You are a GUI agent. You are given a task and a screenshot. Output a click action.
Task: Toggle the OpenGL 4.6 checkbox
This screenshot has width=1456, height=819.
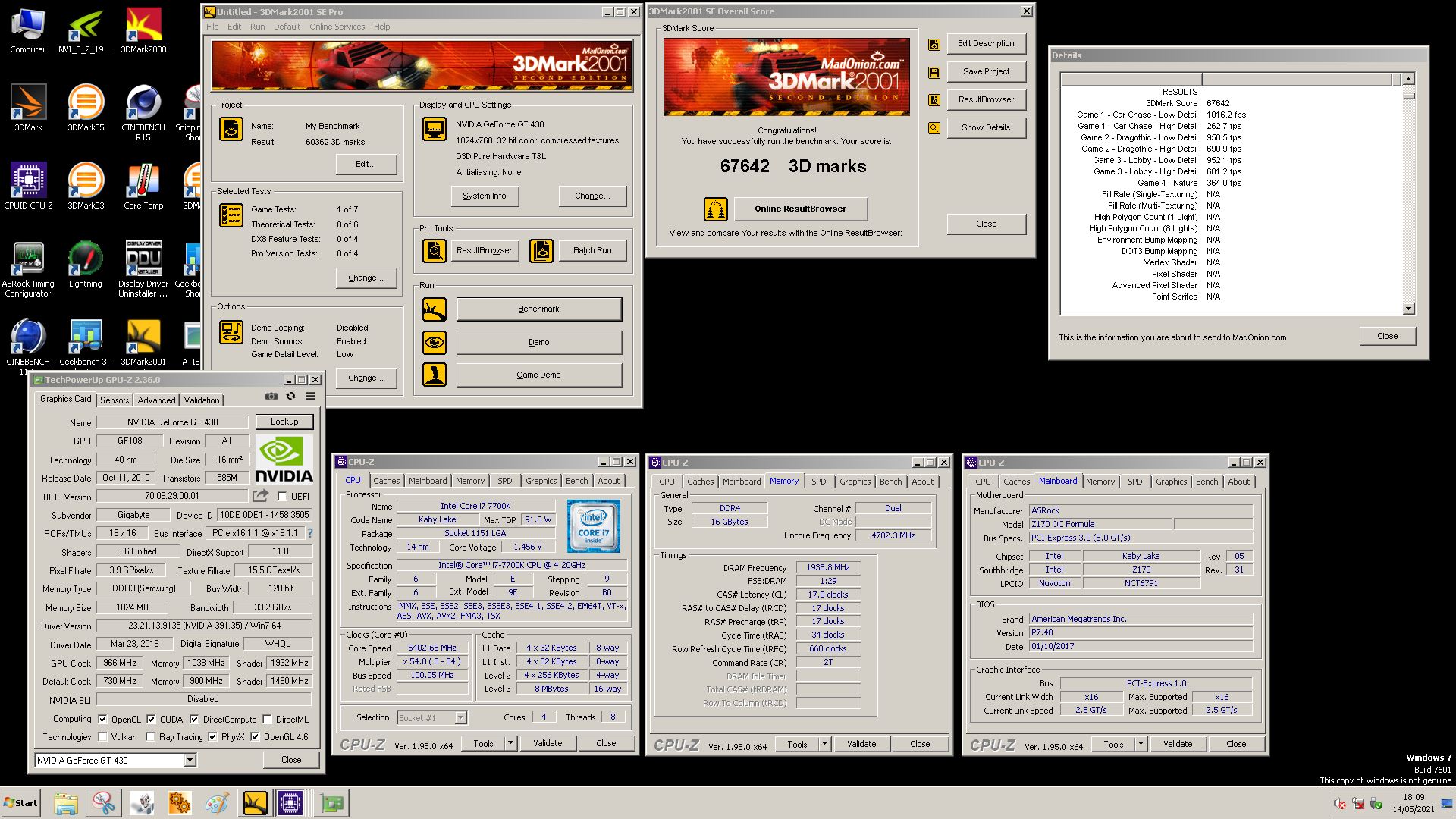click(x=255, y=736)
